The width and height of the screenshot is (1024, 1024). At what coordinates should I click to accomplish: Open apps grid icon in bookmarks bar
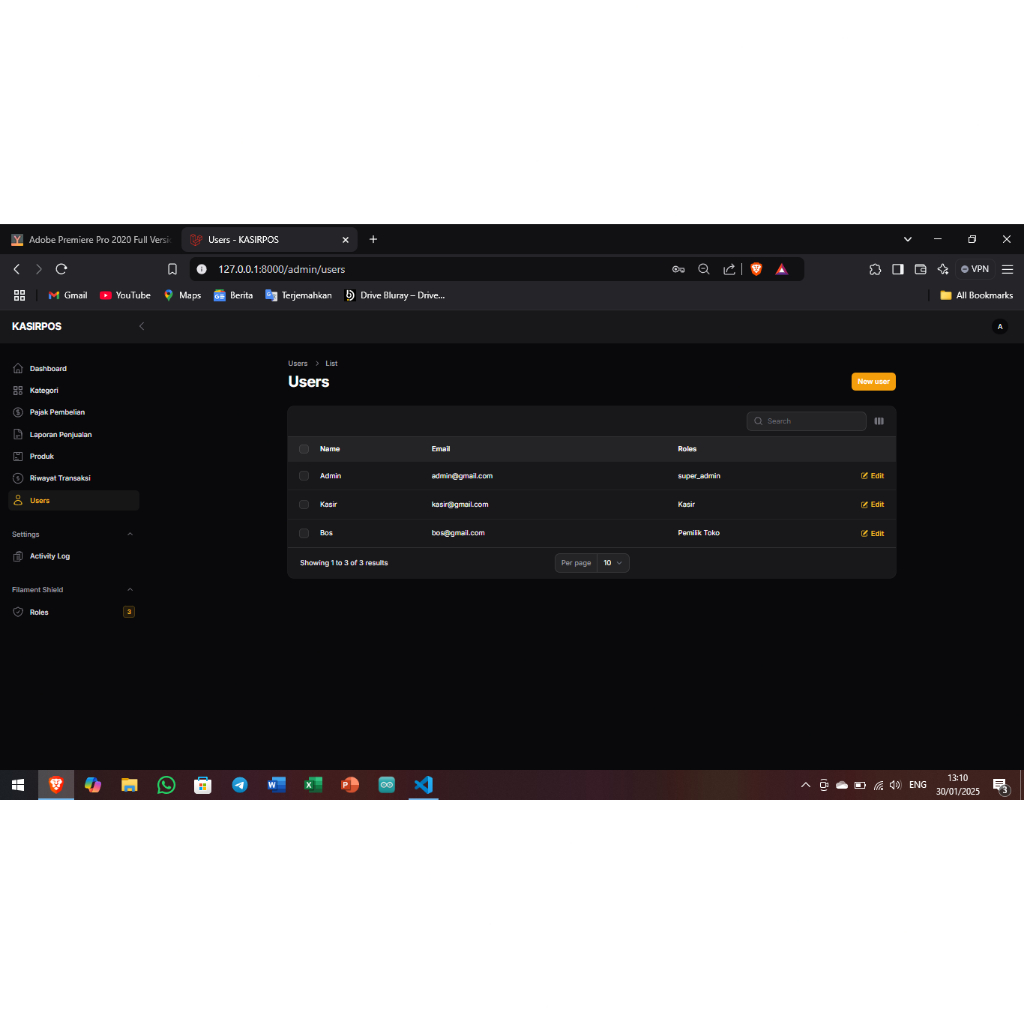20,295
